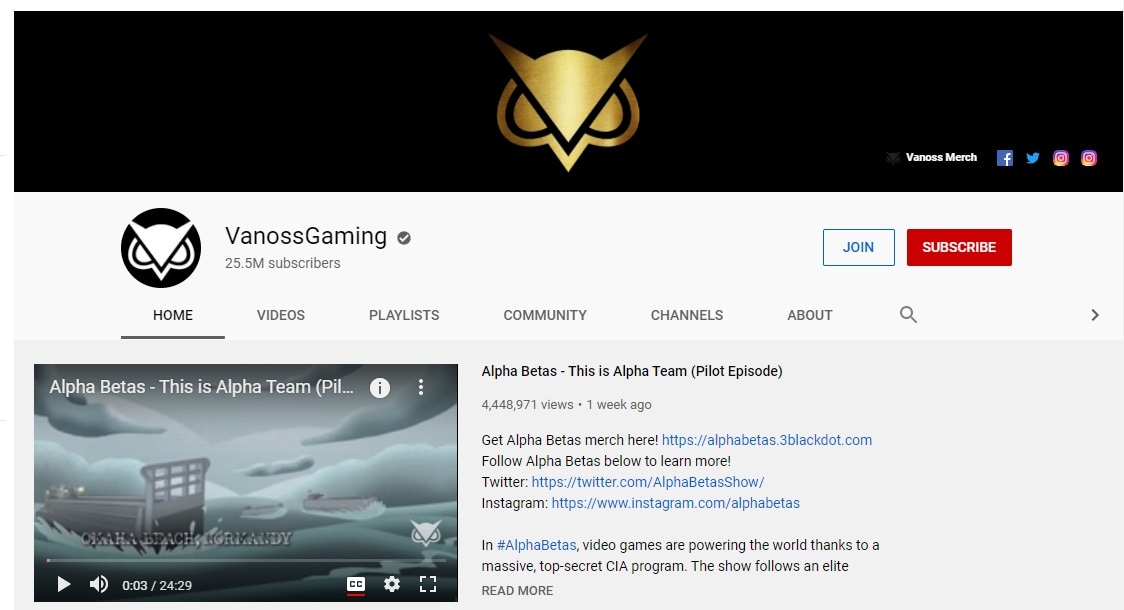
Task: Search the channel with magnifier icon
Action: 908,315
